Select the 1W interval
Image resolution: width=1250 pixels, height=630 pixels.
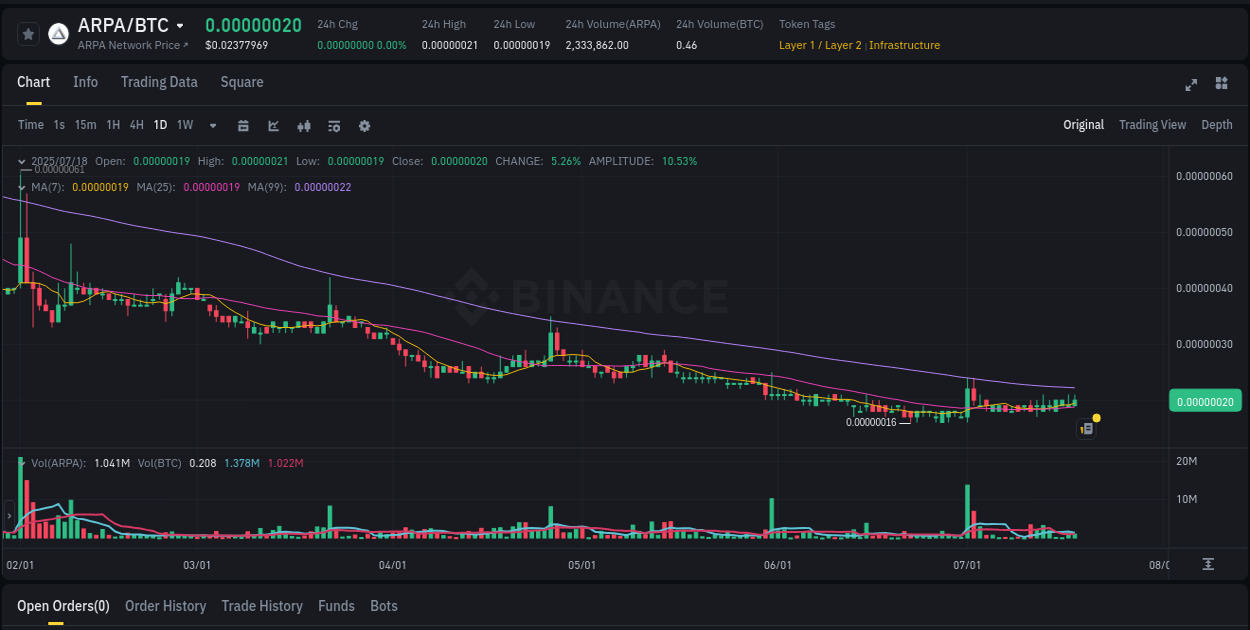point(185,125)
